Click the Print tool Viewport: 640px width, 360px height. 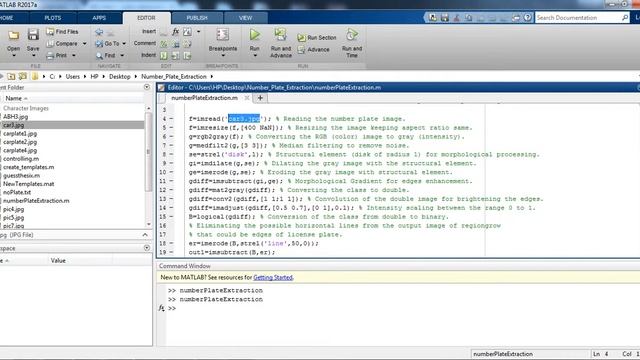tap(57, 55)
